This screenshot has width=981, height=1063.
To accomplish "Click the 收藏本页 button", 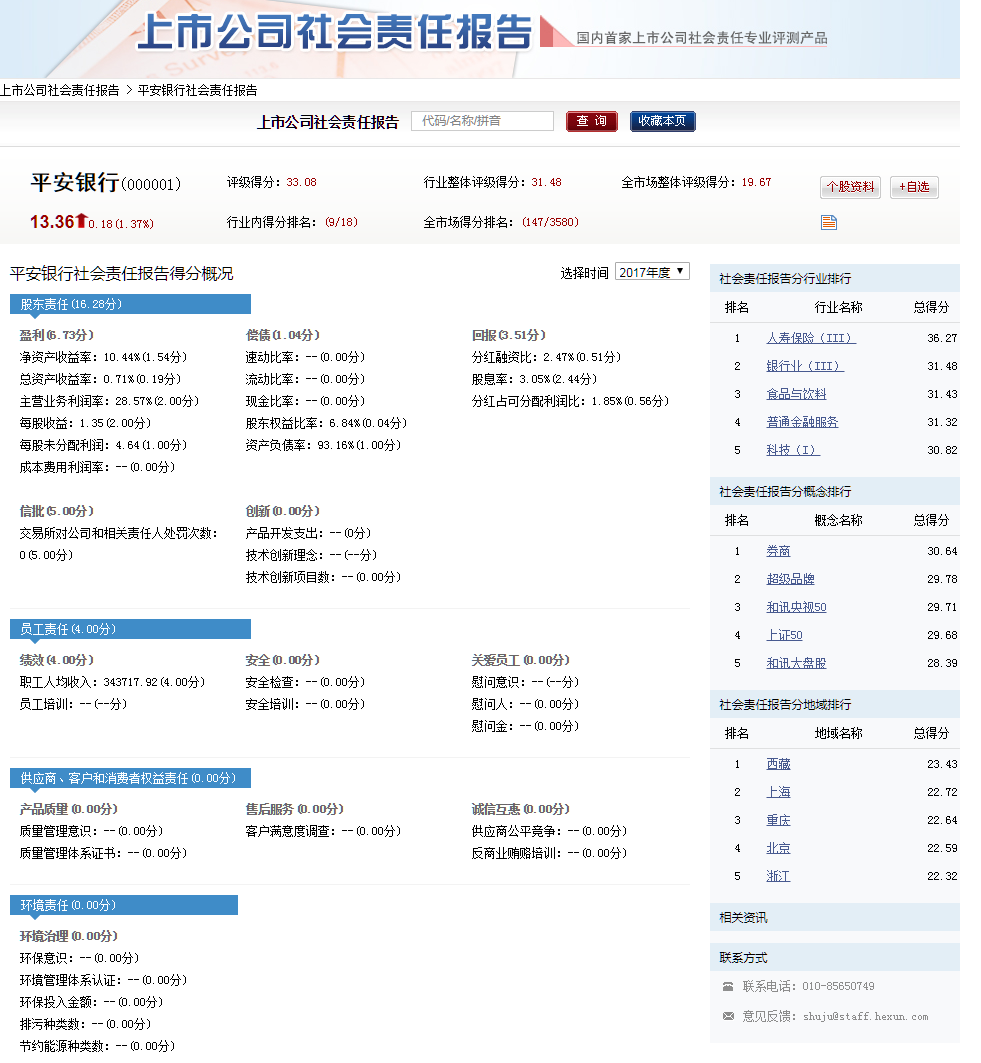I will pos(662,121).
